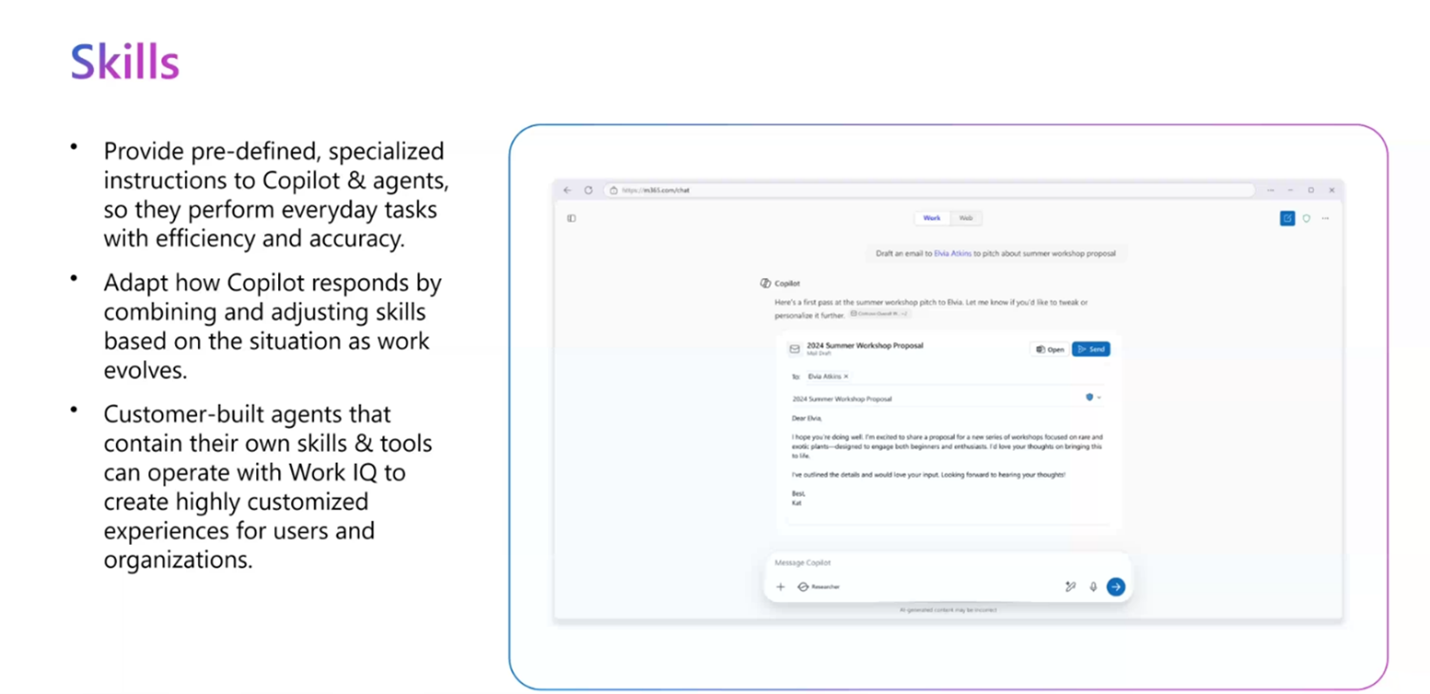This screenshot has width=1430, height=694.
Task: Open the more options ellipsis beside the shield
Action: (x=1326, y=218)
